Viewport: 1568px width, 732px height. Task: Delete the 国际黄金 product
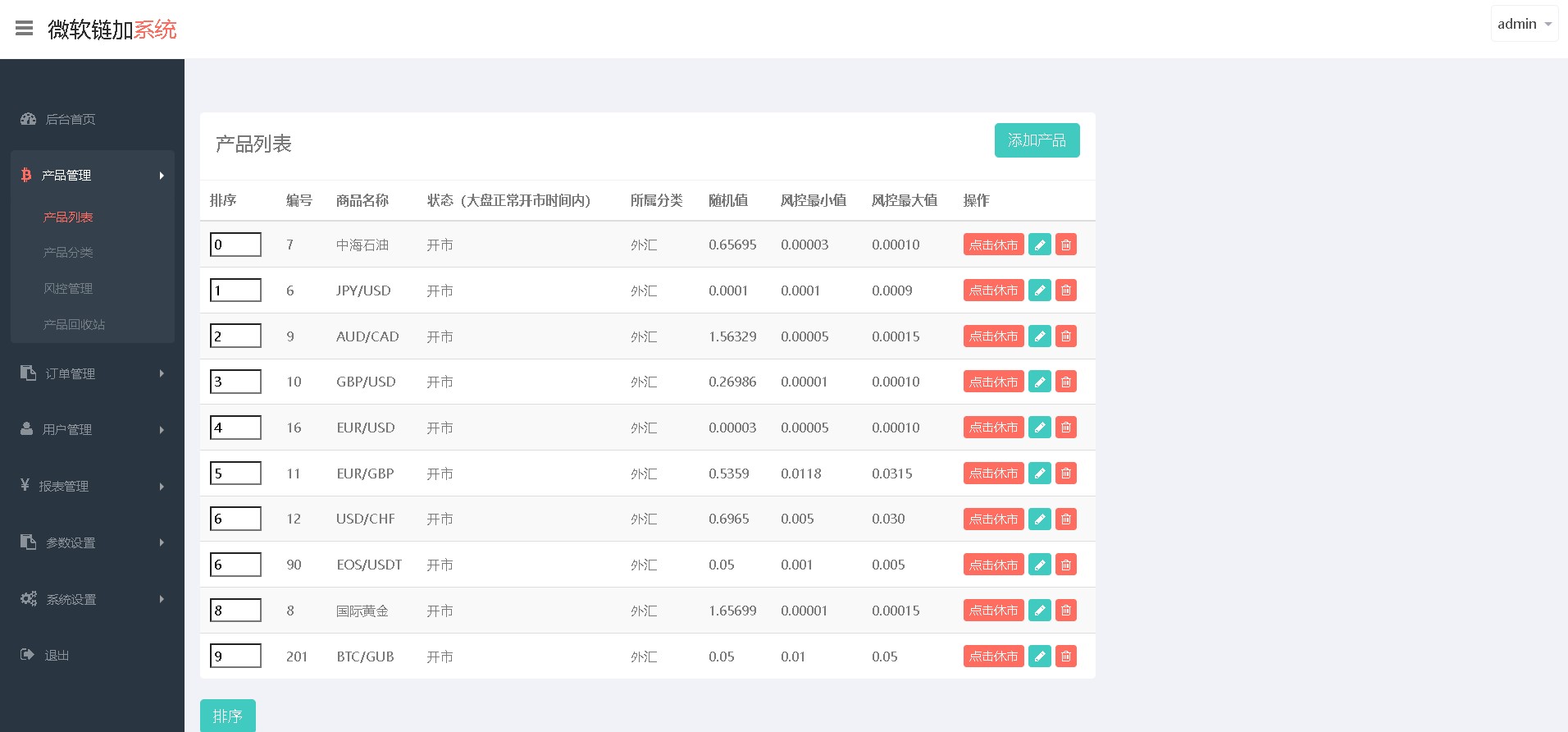tap(1065, 611)
